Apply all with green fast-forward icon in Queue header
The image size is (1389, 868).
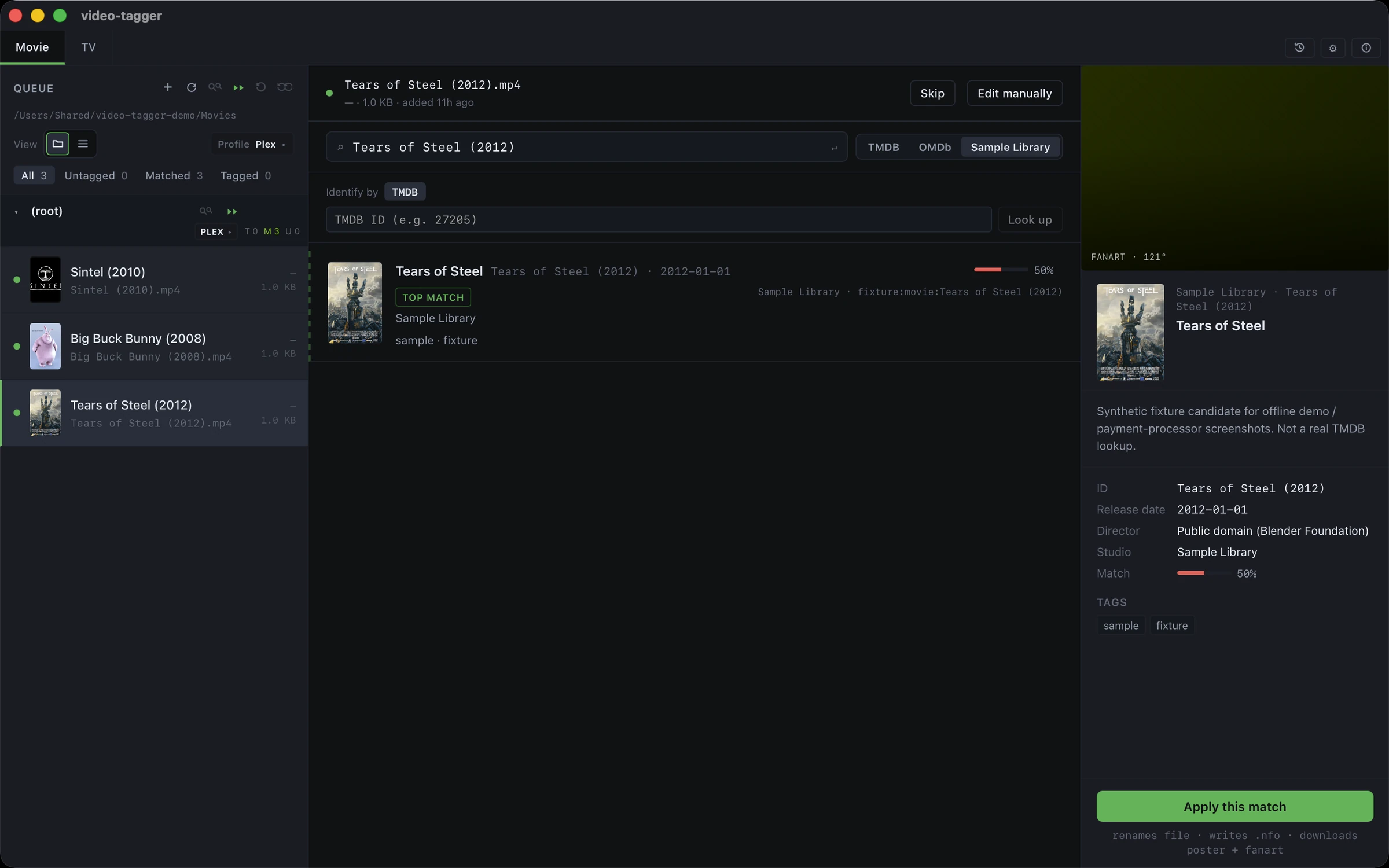pos(238,87)
